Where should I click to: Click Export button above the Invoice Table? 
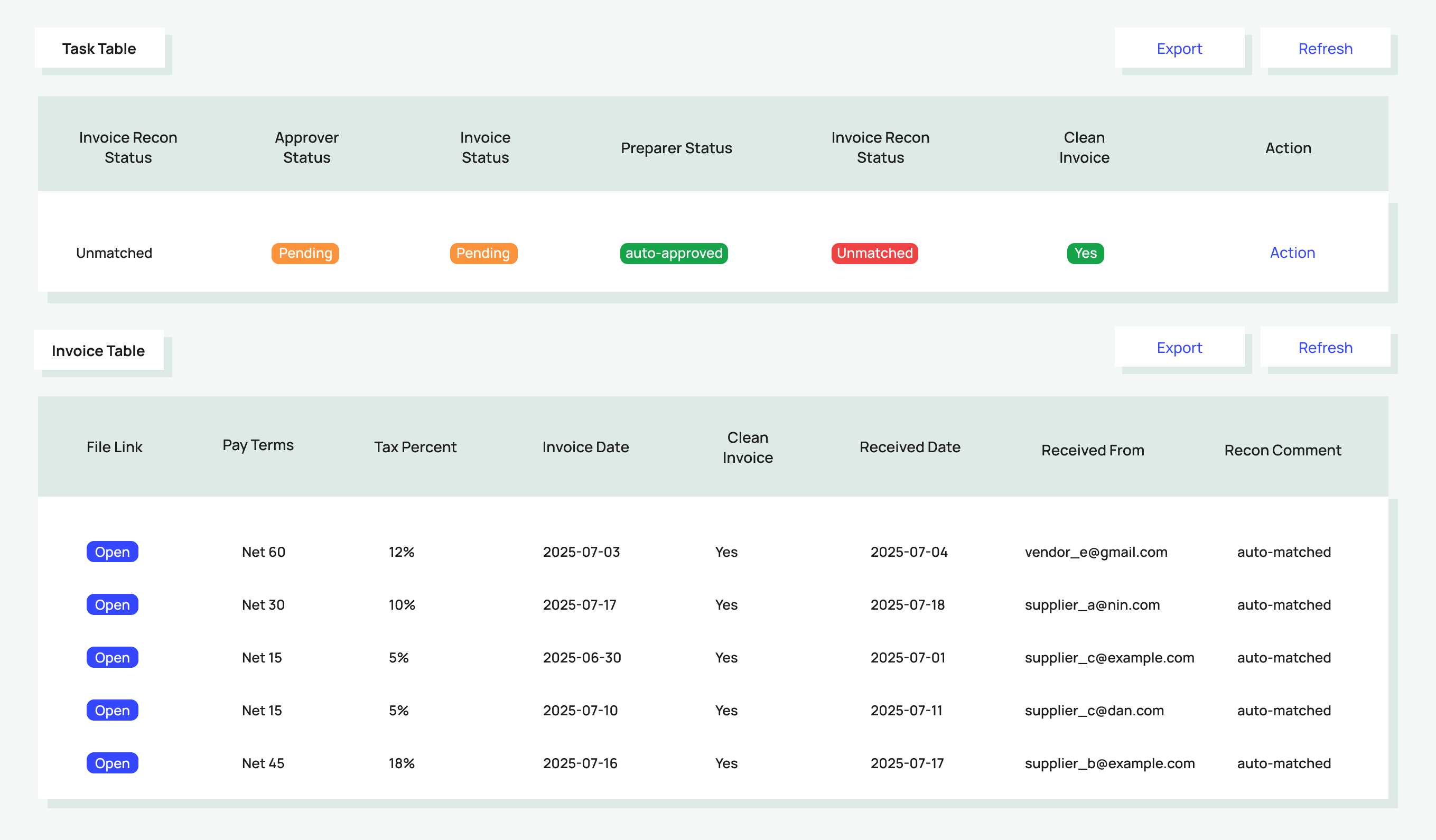(1179, 348)
